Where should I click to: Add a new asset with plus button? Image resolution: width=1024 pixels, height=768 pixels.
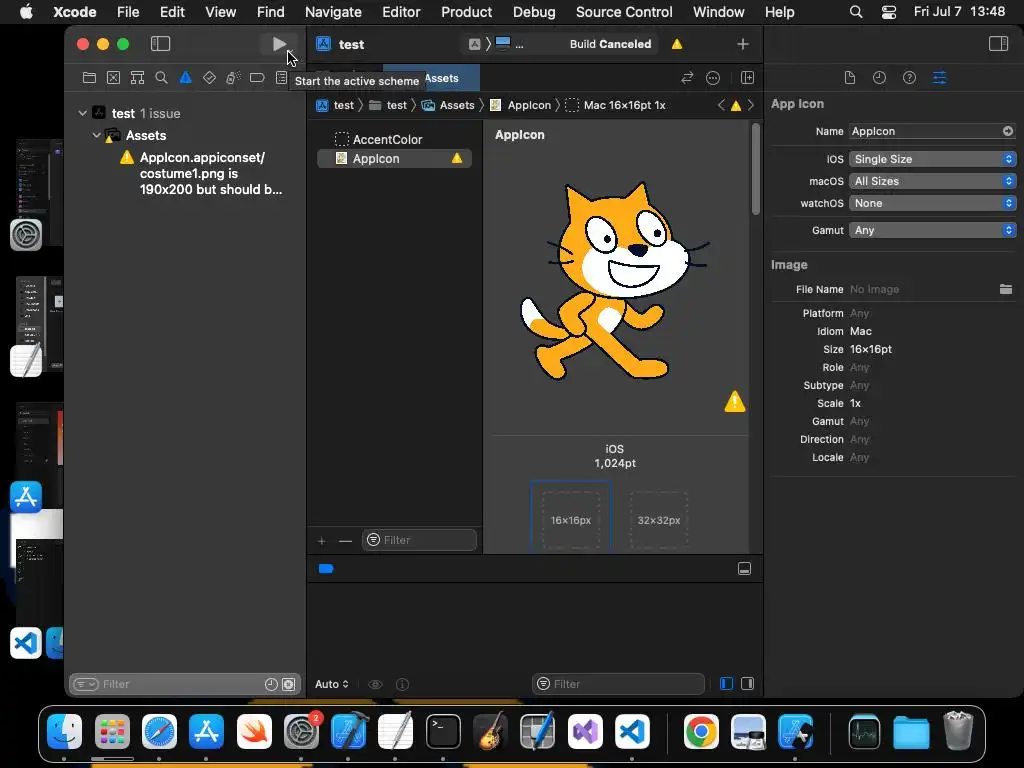321,541
